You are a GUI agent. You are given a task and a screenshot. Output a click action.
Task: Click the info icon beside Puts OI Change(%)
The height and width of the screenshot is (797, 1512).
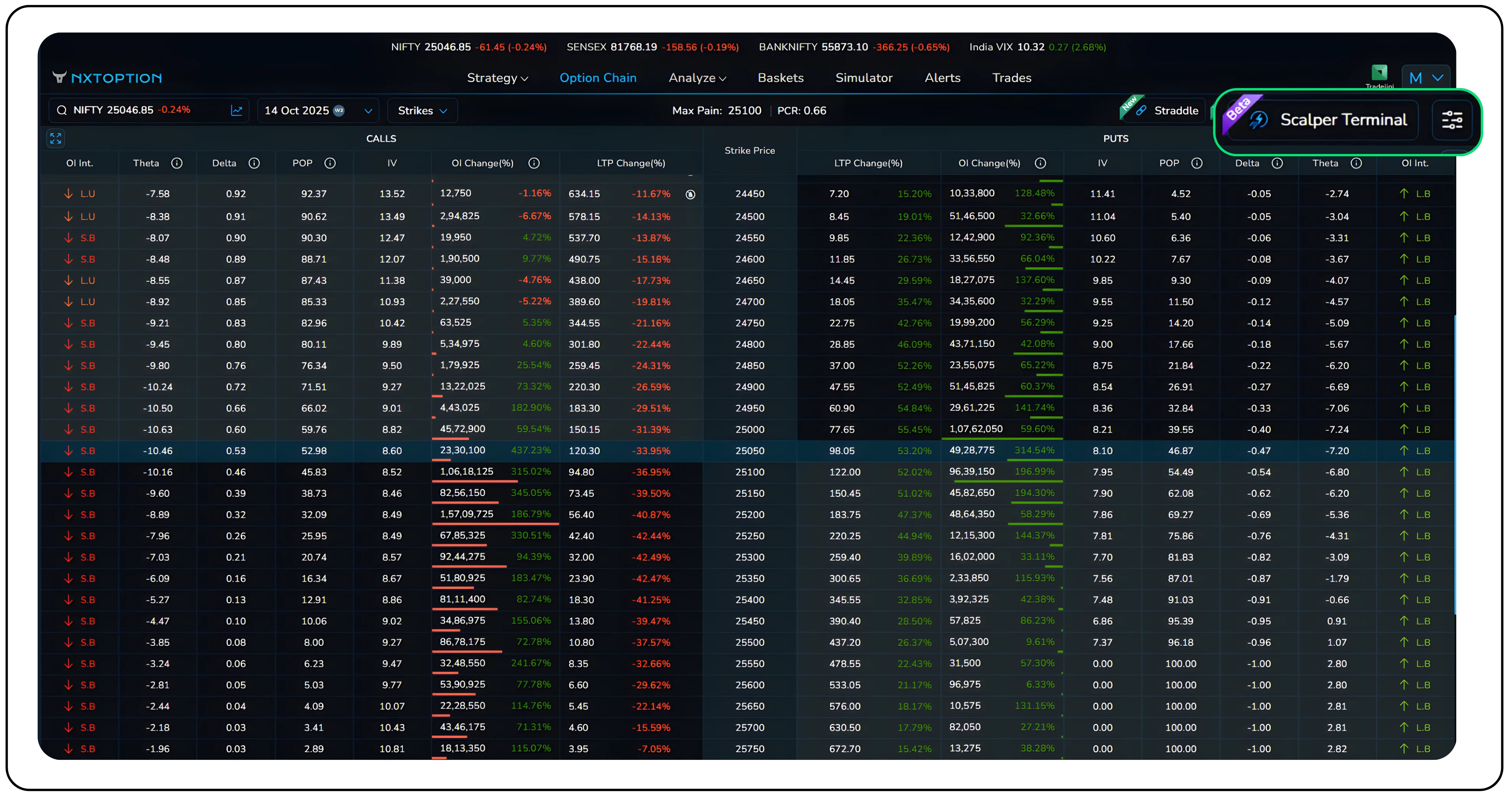coord(1040,163)
